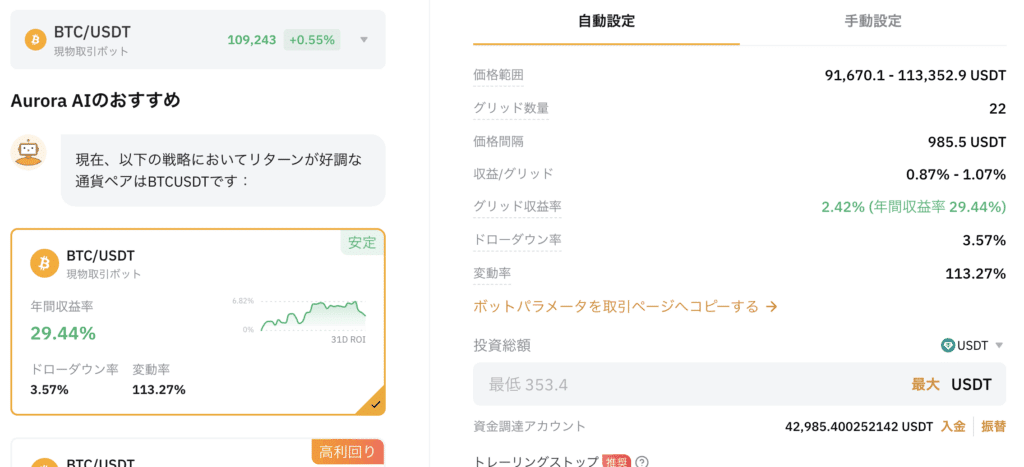This screenshot has height=467, width=1024.
Task: Click the red 推奨 badge
Action: click(x=614, y=462)
